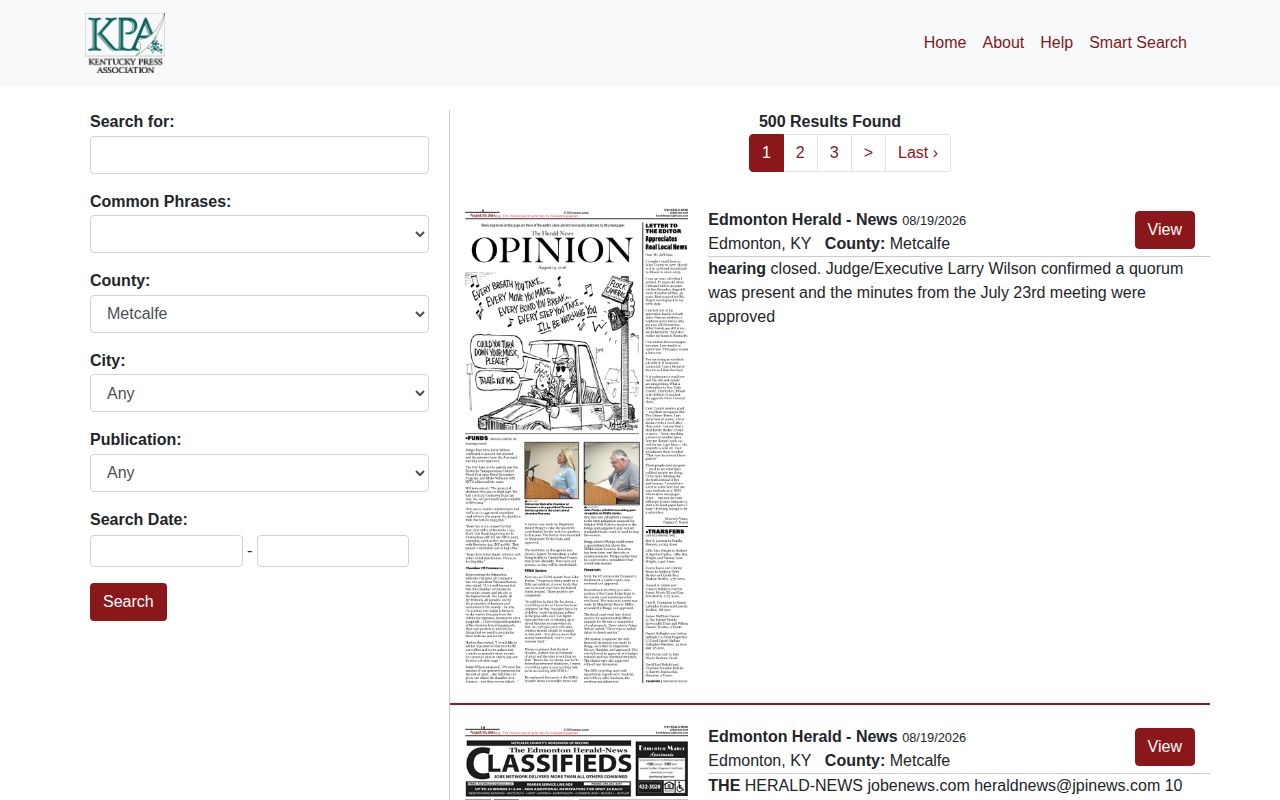
Task: Jump to the Last results page
Action: 918,153
